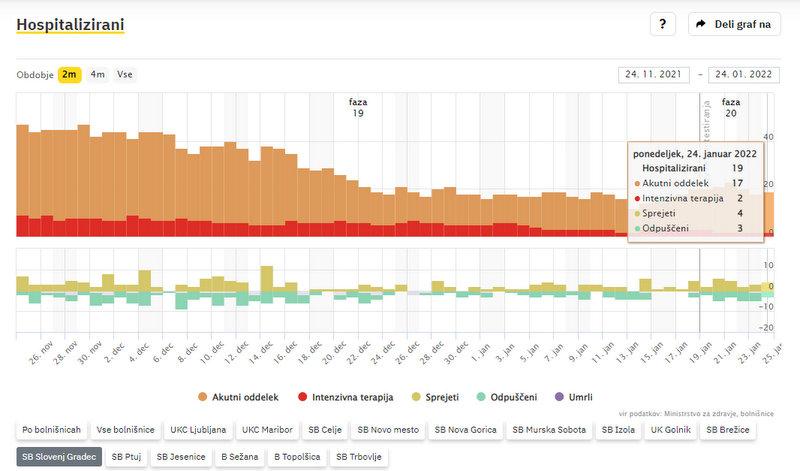Screen dimensions: 800x471
Task: Switch to SB Celje hospital
Action: tap(324, 430)
